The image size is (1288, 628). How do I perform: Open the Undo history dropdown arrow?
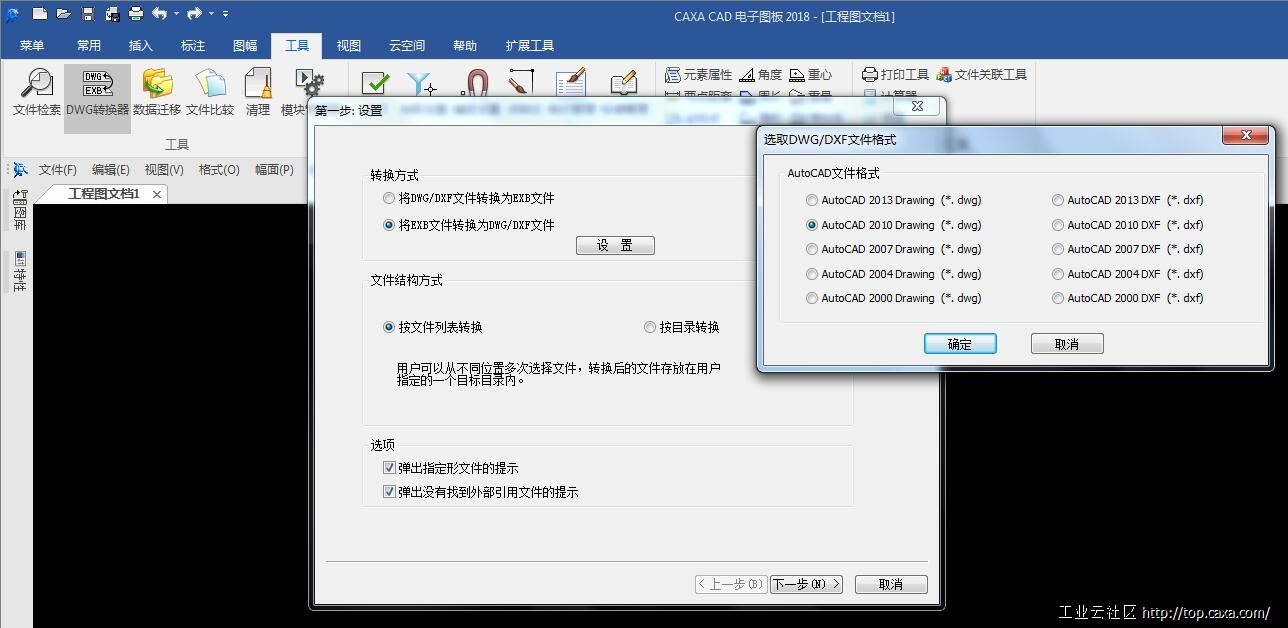click(176, 14)
